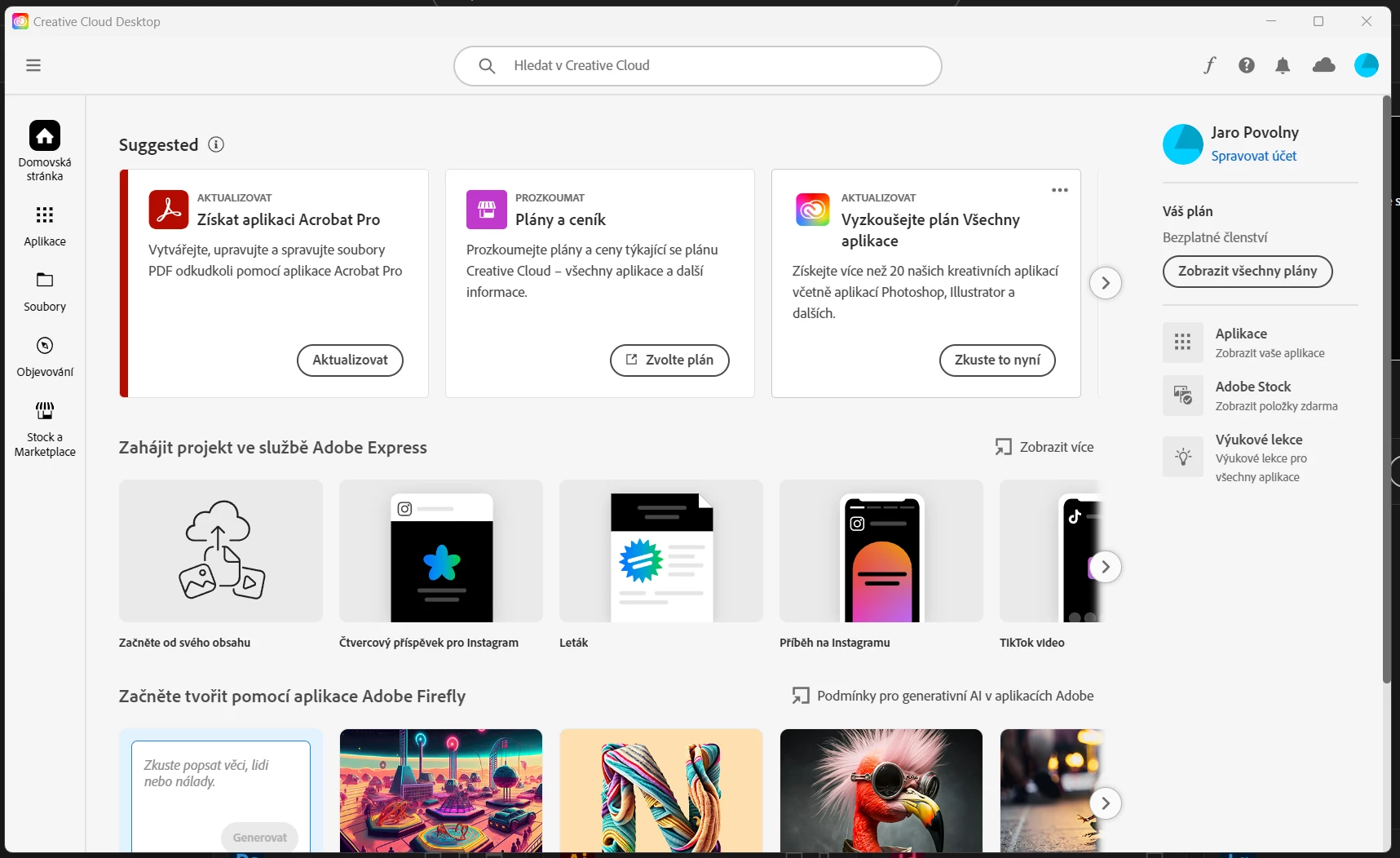Click the Firefly prompt text box
The width and height of the screenshot is (1400, 858).
(x=221, y=795)
